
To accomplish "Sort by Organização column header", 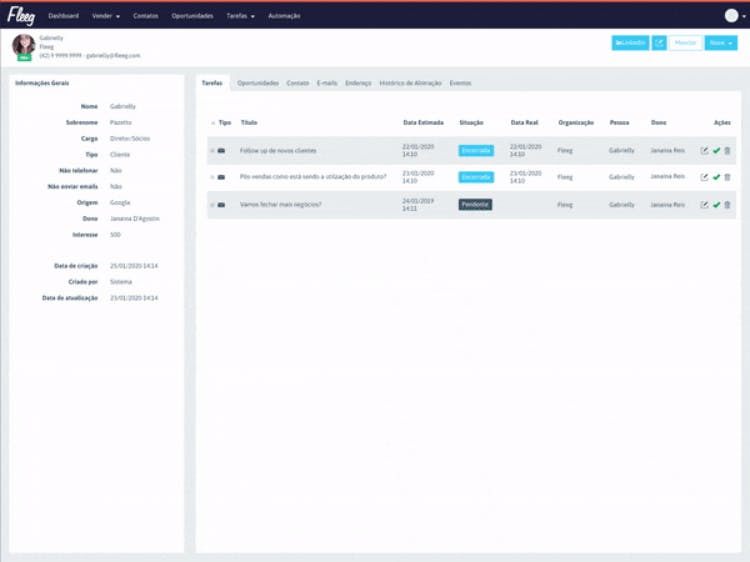I will (x=576, y=123).
